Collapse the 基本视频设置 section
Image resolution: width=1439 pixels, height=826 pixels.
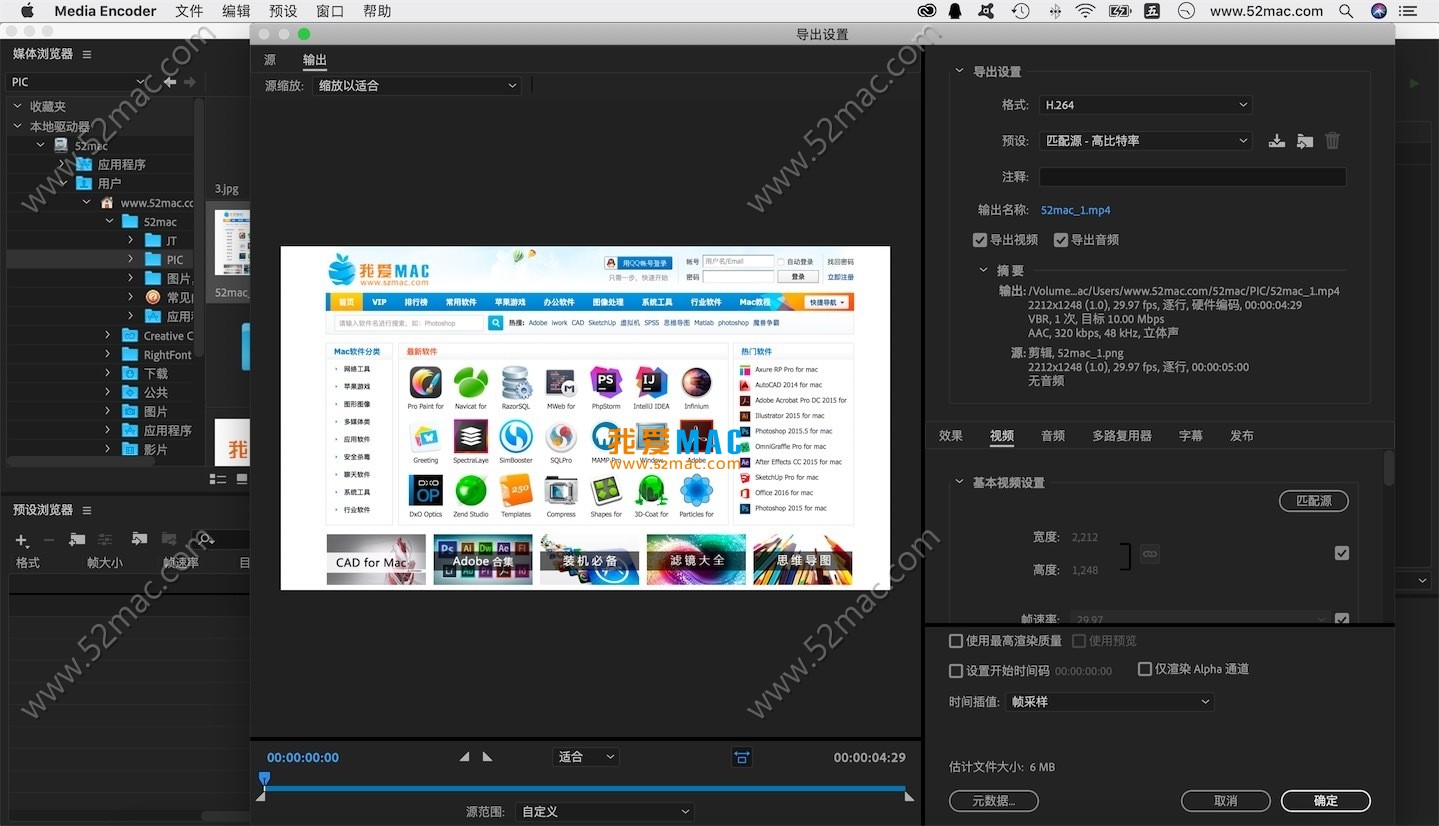tap(960, 482)
